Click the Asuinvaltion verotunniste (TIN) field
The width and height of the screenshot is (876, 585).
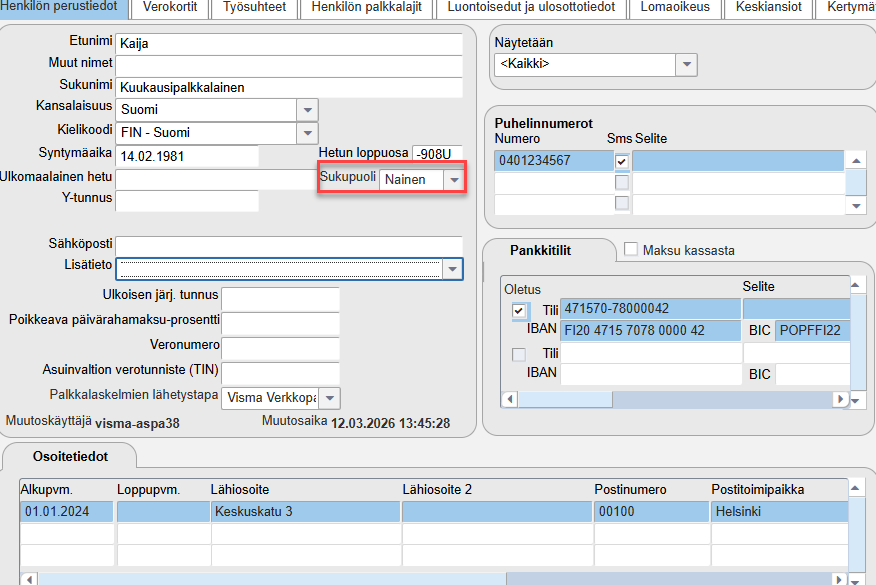[280, 373]
